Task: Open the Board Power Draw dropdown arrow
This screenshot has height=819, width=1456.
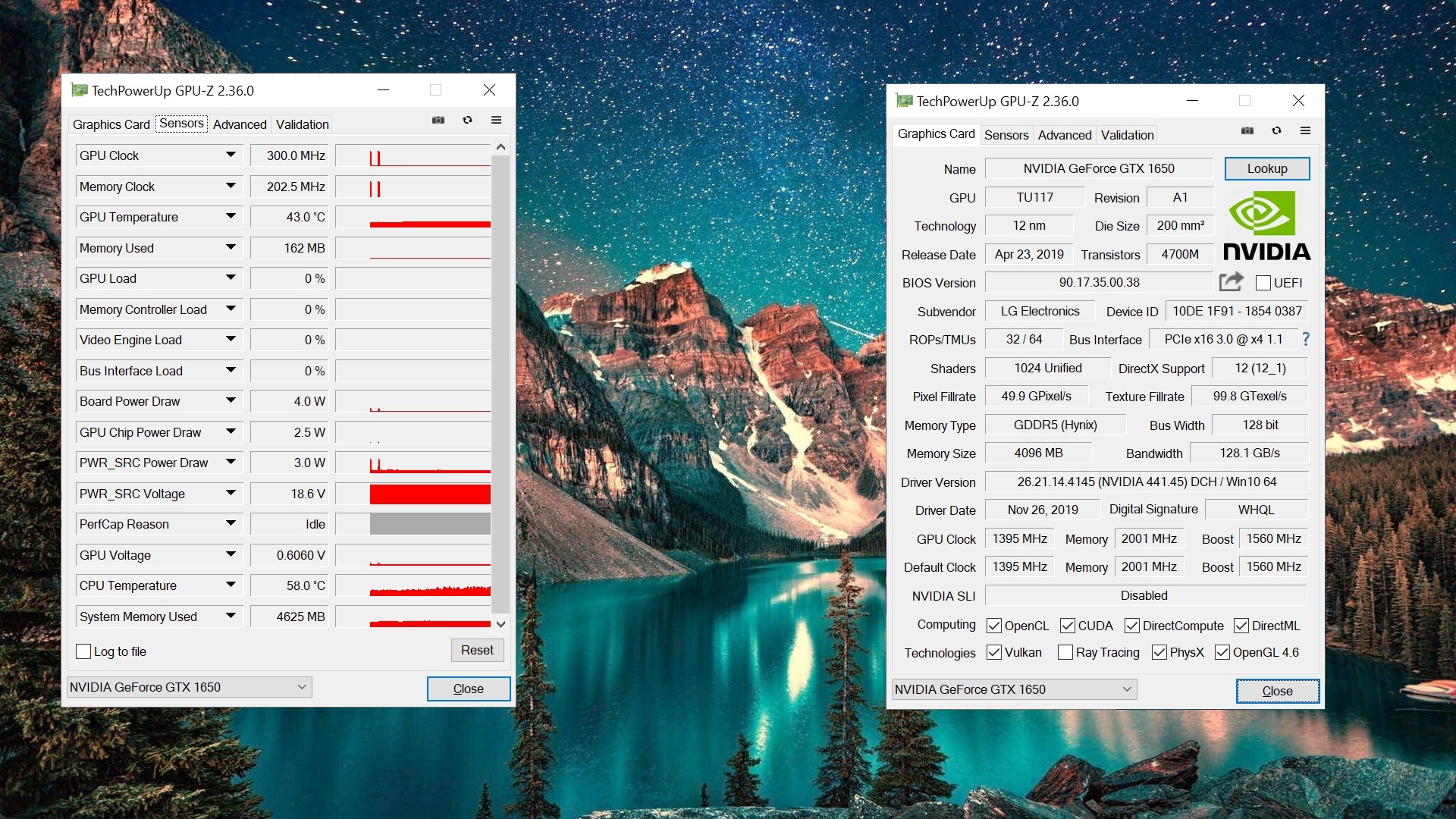Action: coord(231,401)
